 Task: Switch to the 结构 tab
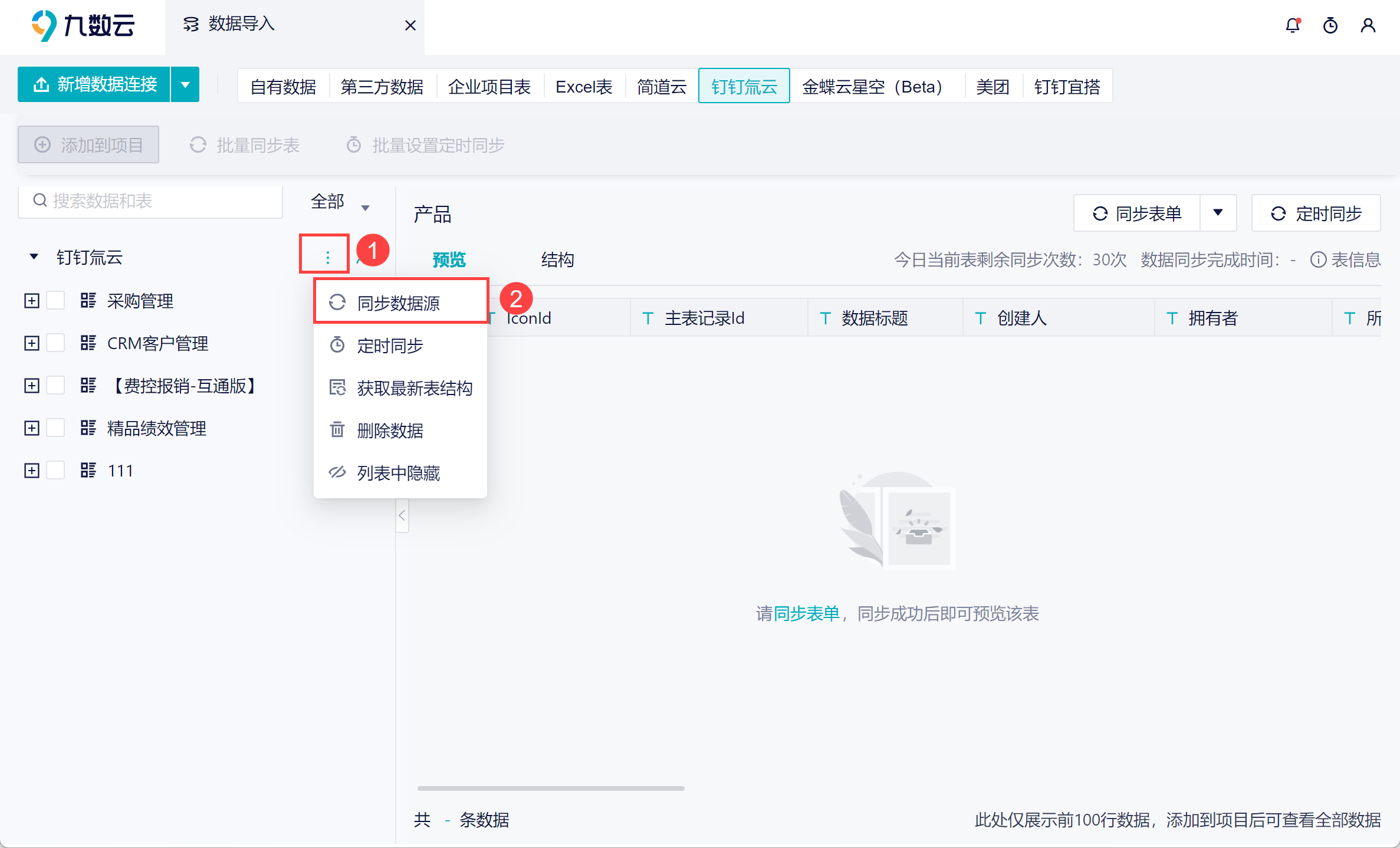[557, 259]
